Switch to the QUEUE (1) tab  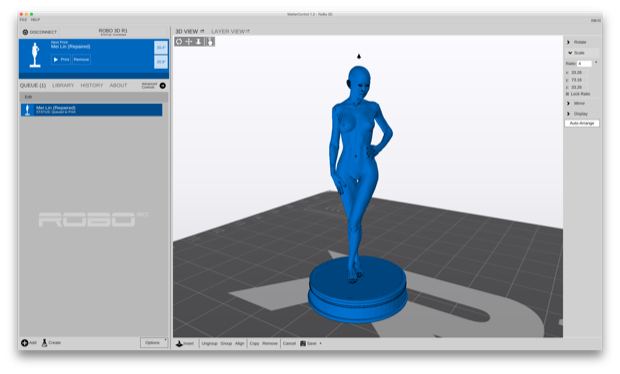(x=33, y=85)
